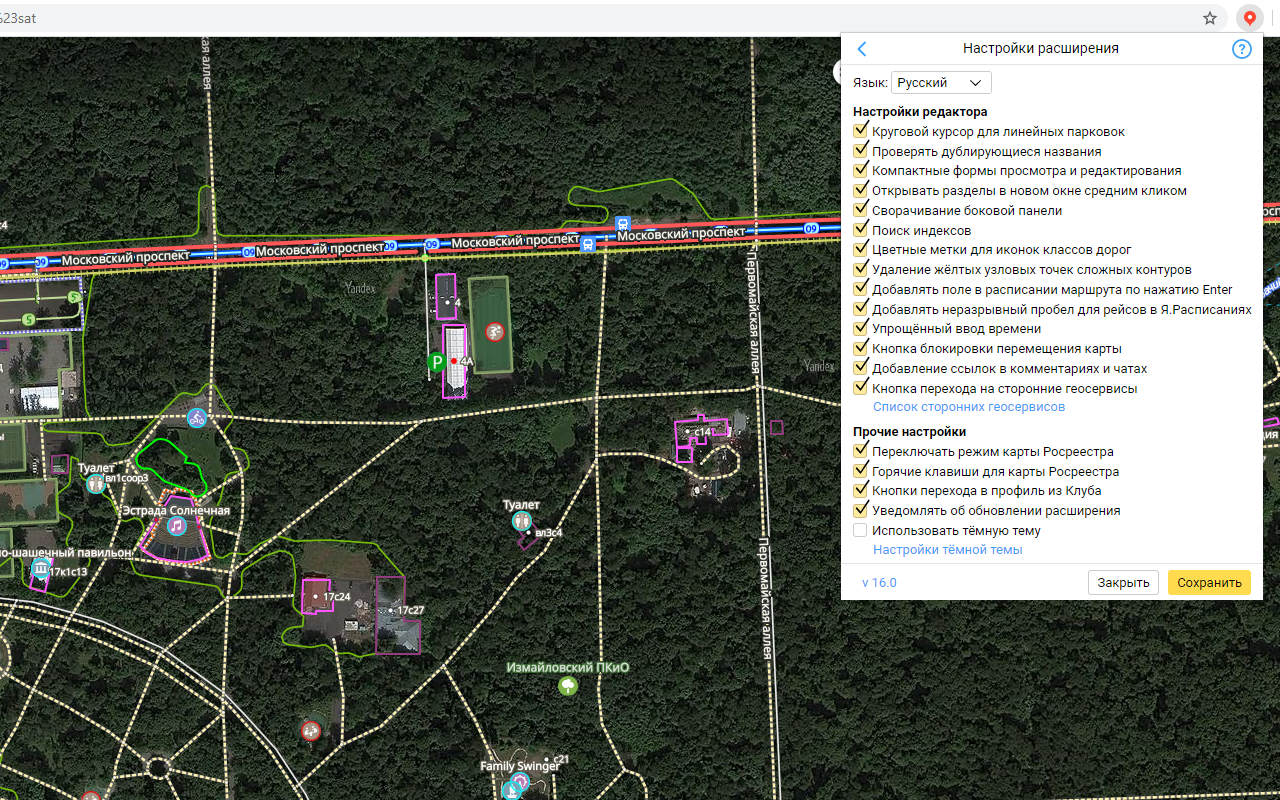Viewport: 1280px width, 800px height.
Task: Click the Закрыть button
Action: (x=1122, y=583)
